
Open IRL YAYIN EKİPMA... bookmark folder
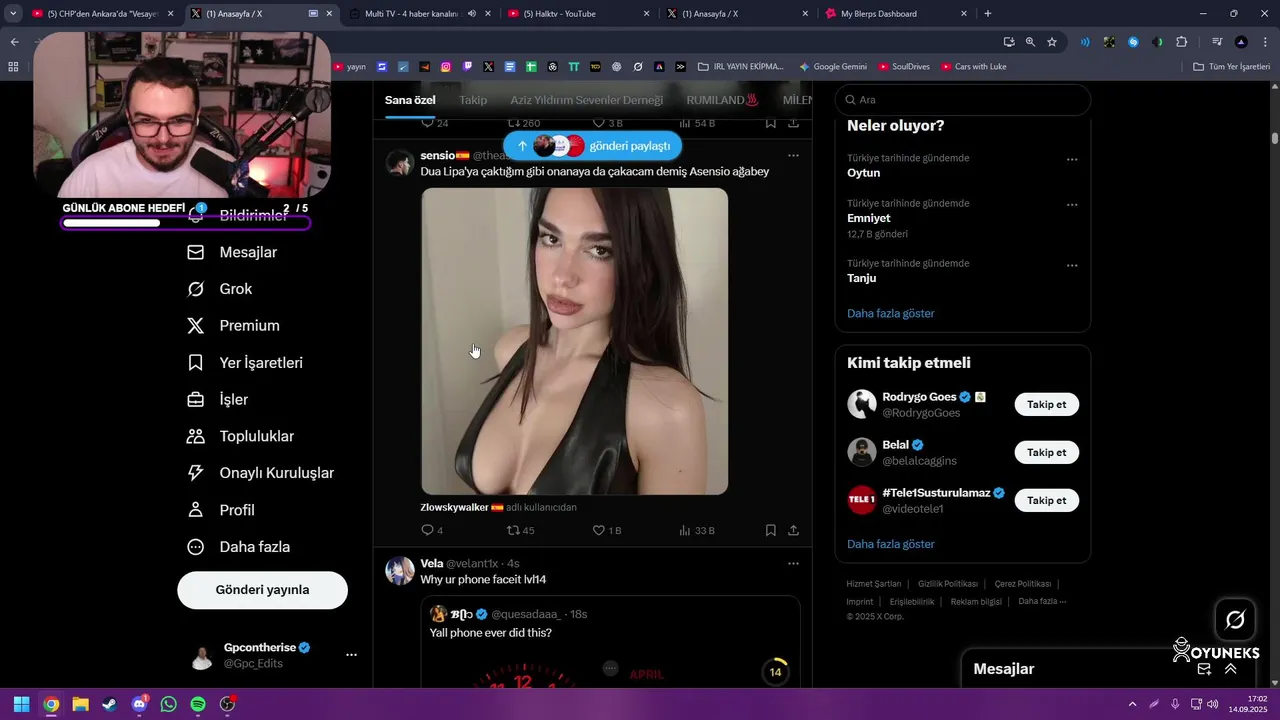[x=741, y=67]
